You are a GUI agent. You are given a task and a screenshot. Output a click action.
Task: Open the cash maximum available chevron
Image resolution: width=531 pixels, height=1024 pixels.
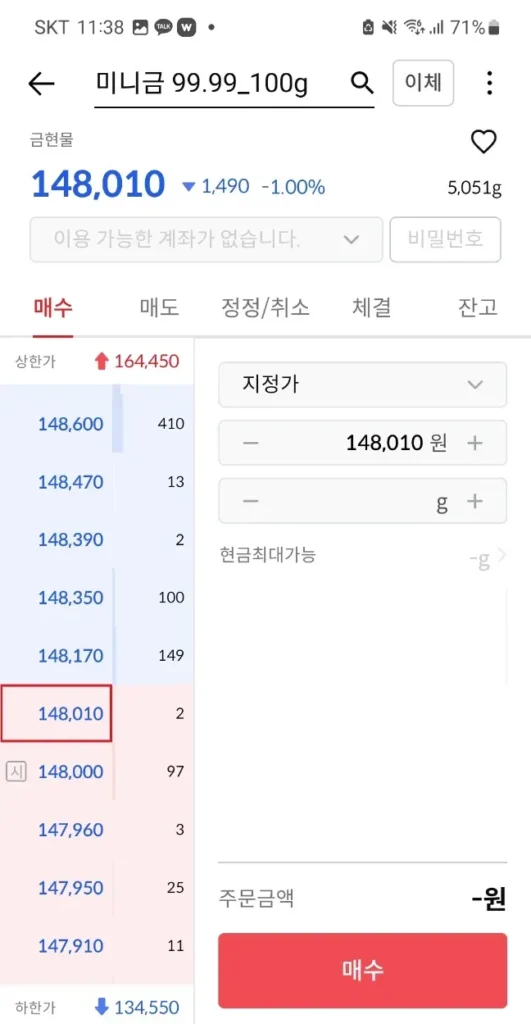[501, 556]
